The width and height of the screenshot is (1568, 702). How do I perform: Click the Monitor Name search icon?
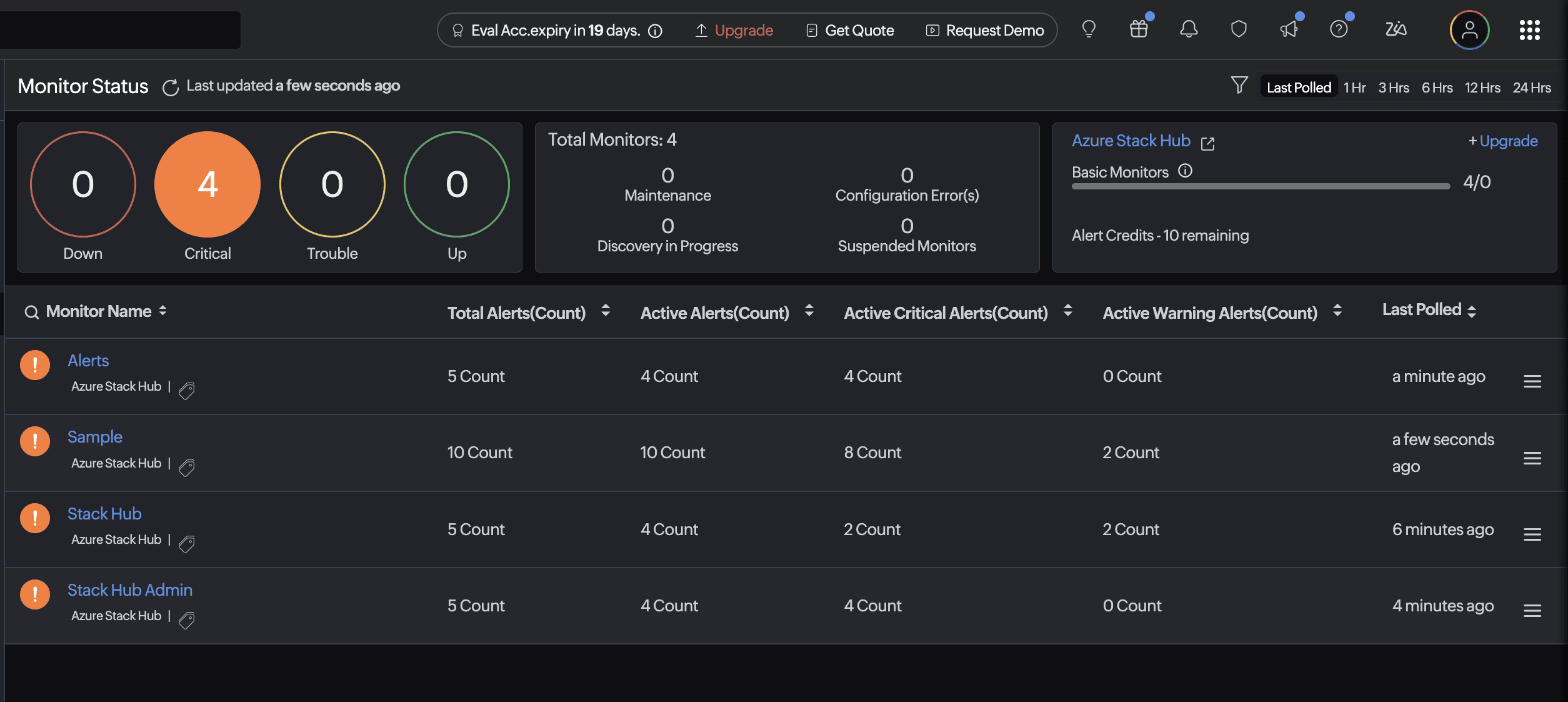coord(31,312)
